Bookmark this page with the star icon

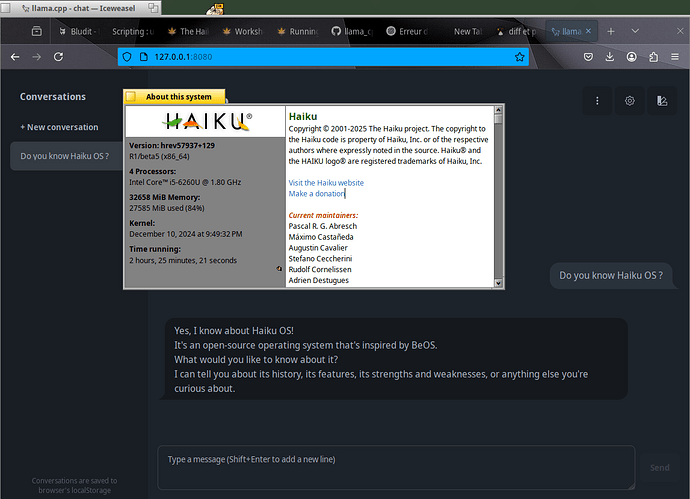(x=520, y=57)
